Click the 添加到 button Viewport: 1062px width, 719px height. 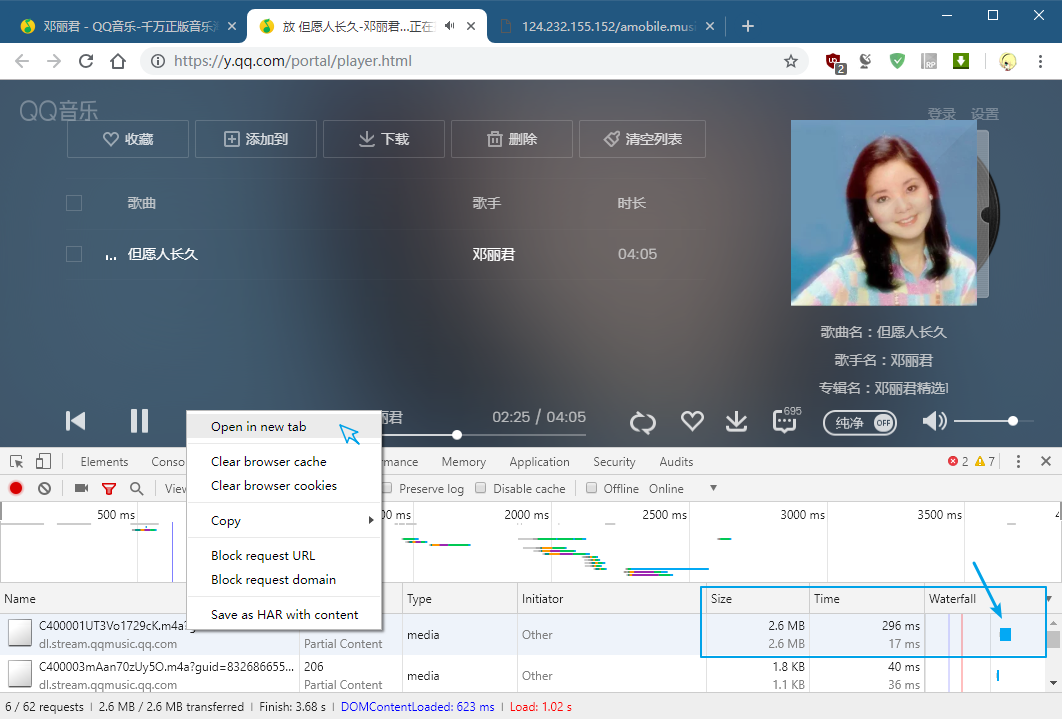point(256,139)
